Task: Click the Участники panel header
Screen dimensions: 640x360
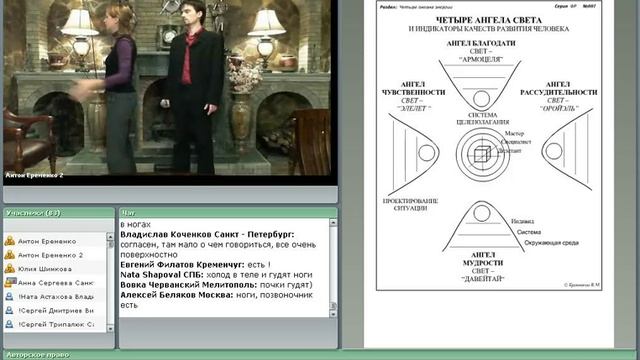Action: [x=59, y=213]
